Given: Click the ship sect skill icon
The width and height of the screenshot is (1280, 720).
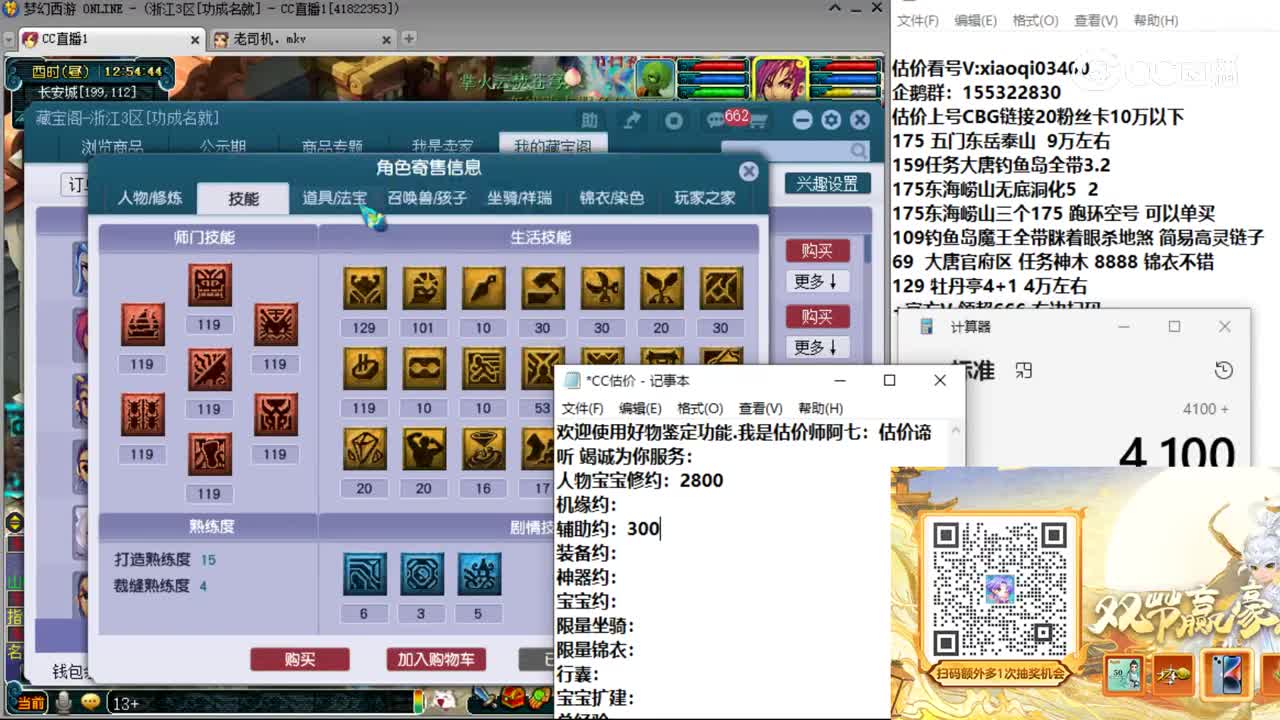Looking at the screenshot, I should point(142,324).
